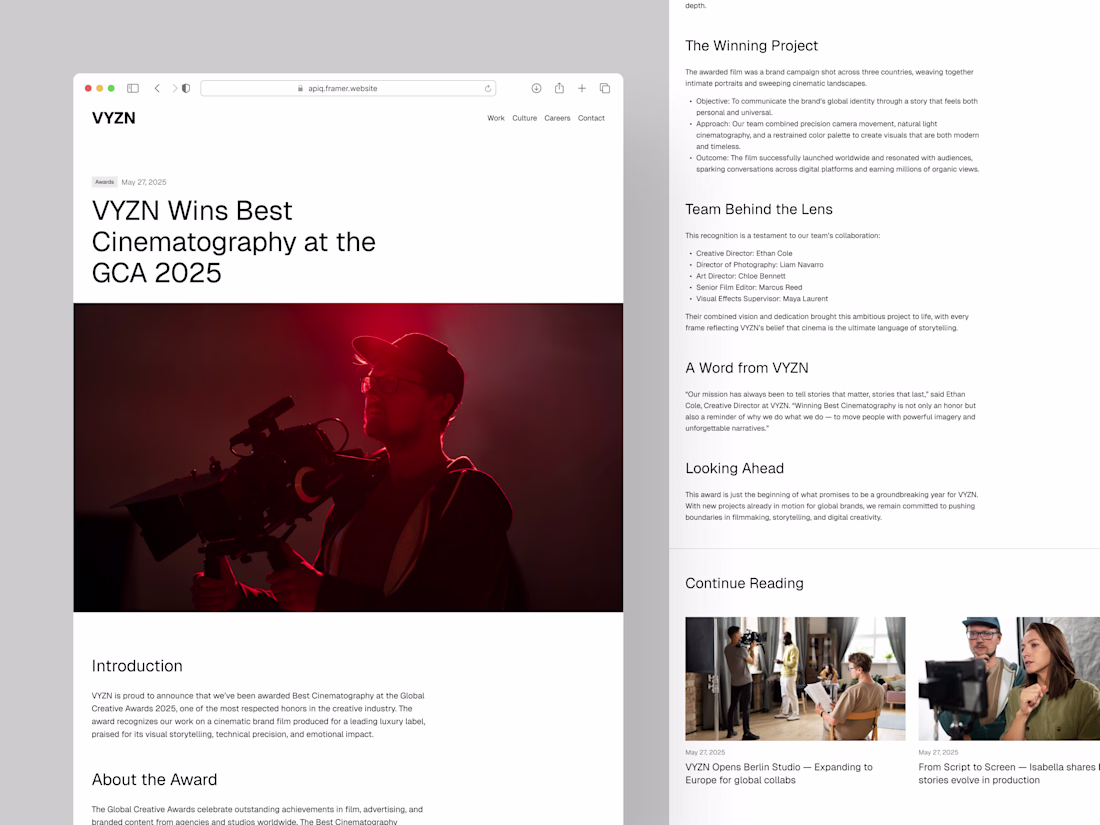Viewport: 1100px width, 825px height.
Task: Open the Berlin Studio article thumbnail
Action: pos(795,678)
